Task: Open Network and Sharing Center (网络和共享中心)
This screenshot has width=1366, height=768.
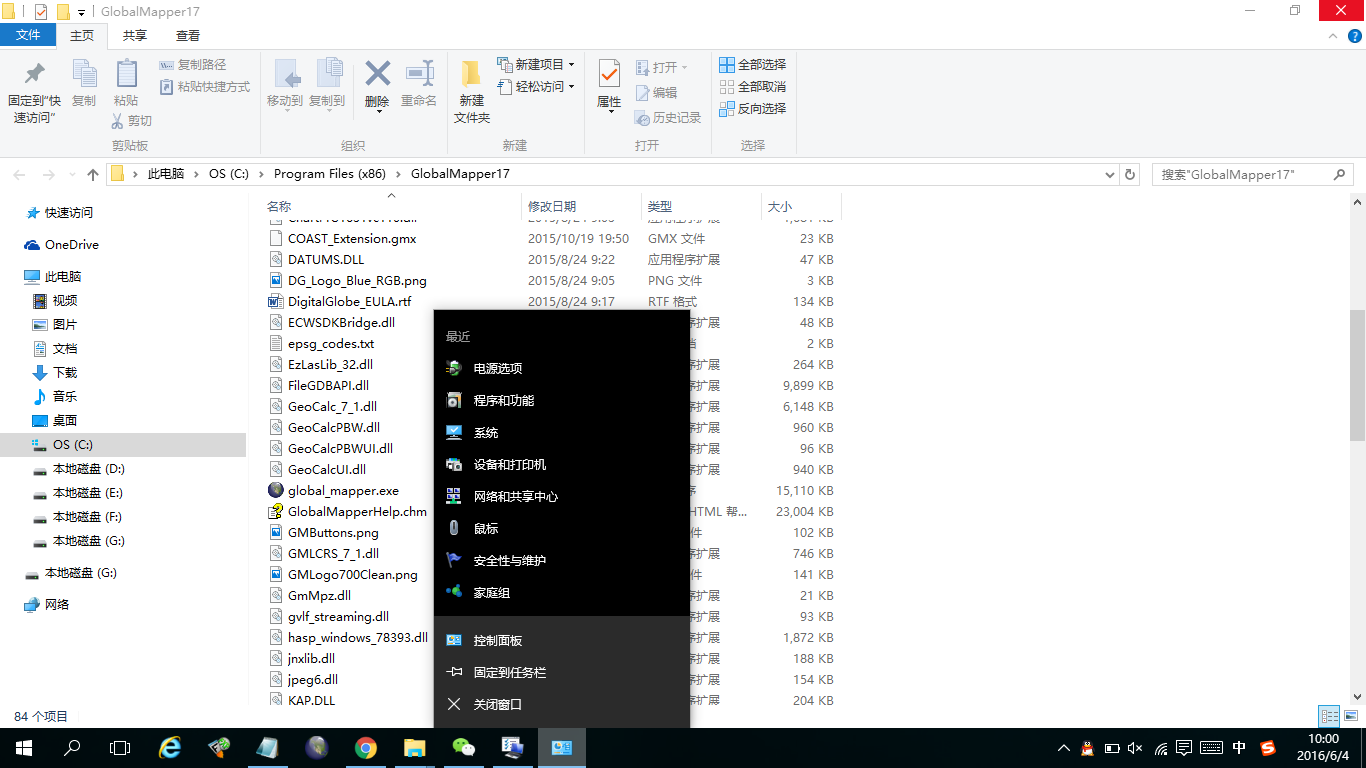Action: pyautogui.click(x=562, y=496)
